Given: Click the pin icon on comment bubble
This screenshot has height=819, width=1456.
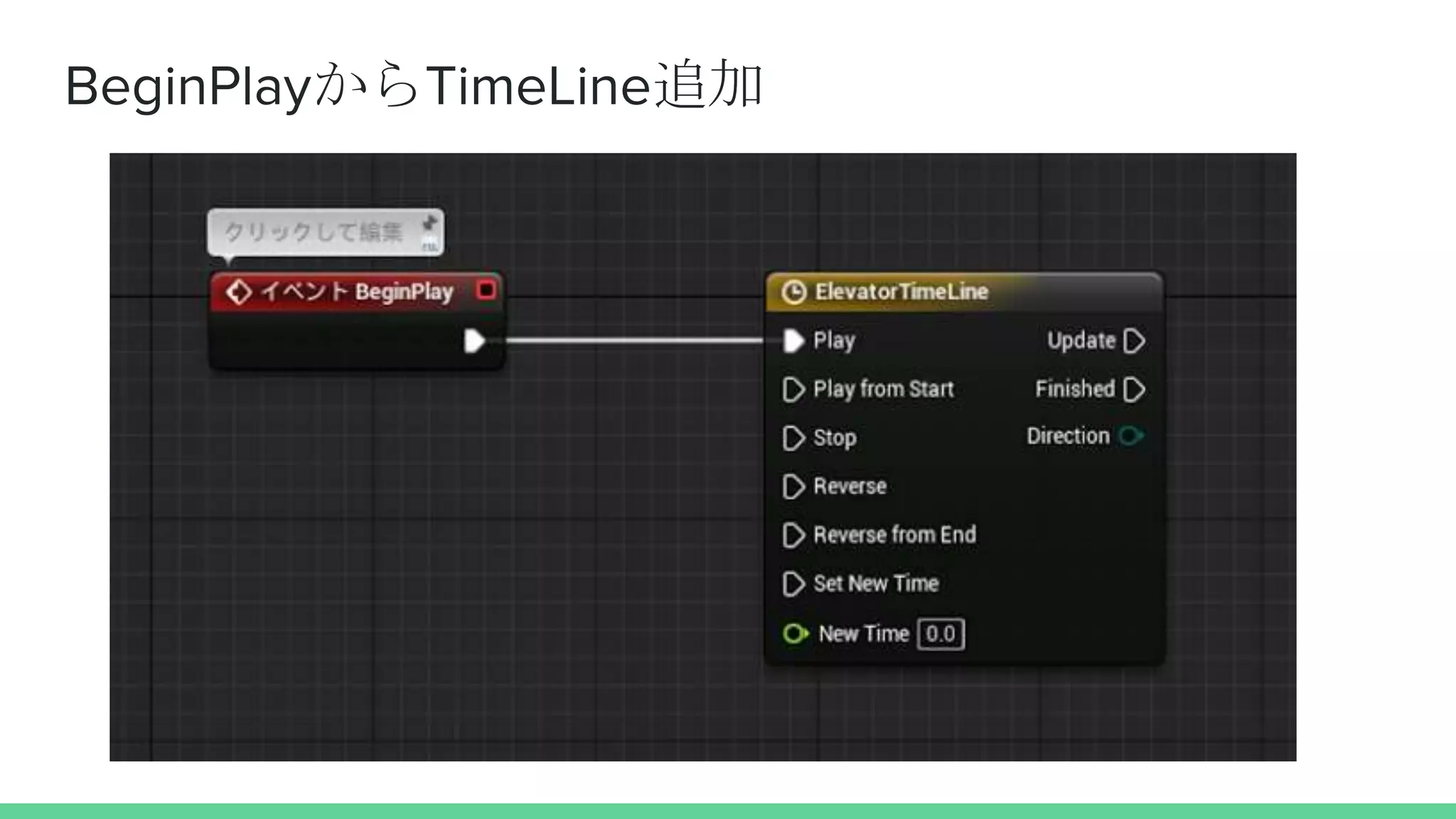Looking at the screenshot, I should tap(429, 223).
